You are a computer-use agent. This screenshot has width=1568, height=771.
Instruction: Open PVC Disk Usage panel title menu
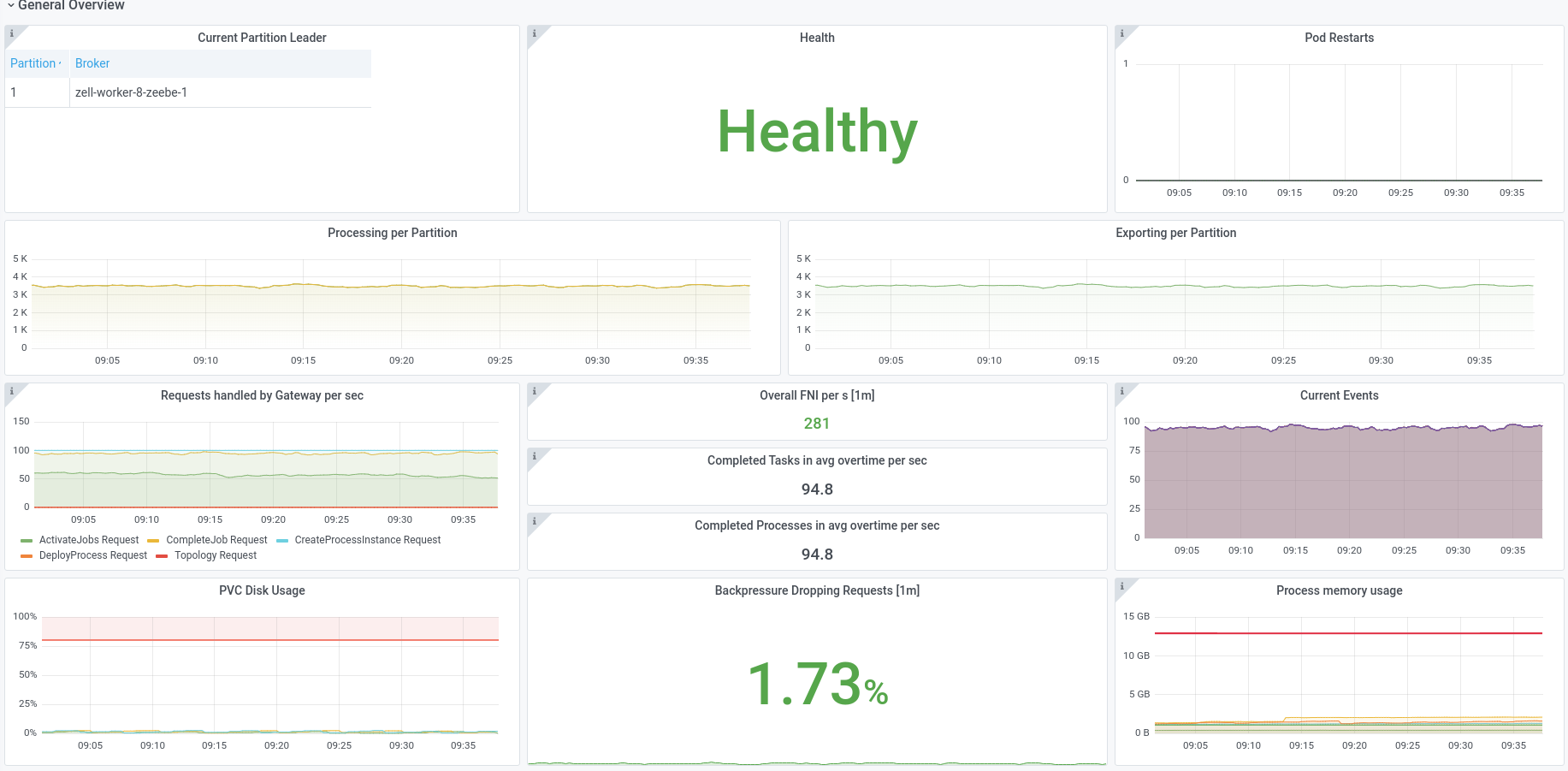pos(262,590)
